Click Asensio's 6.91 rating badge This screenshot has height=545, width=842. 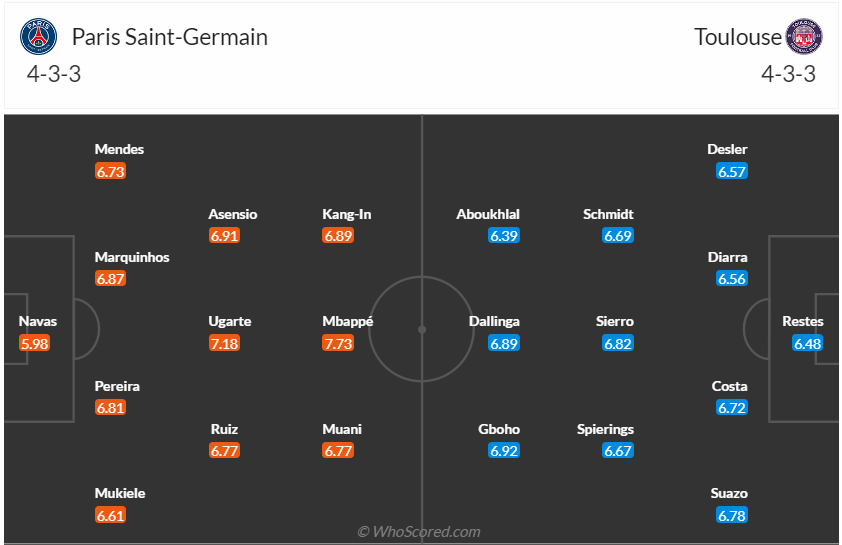click(x=224, y=236)
